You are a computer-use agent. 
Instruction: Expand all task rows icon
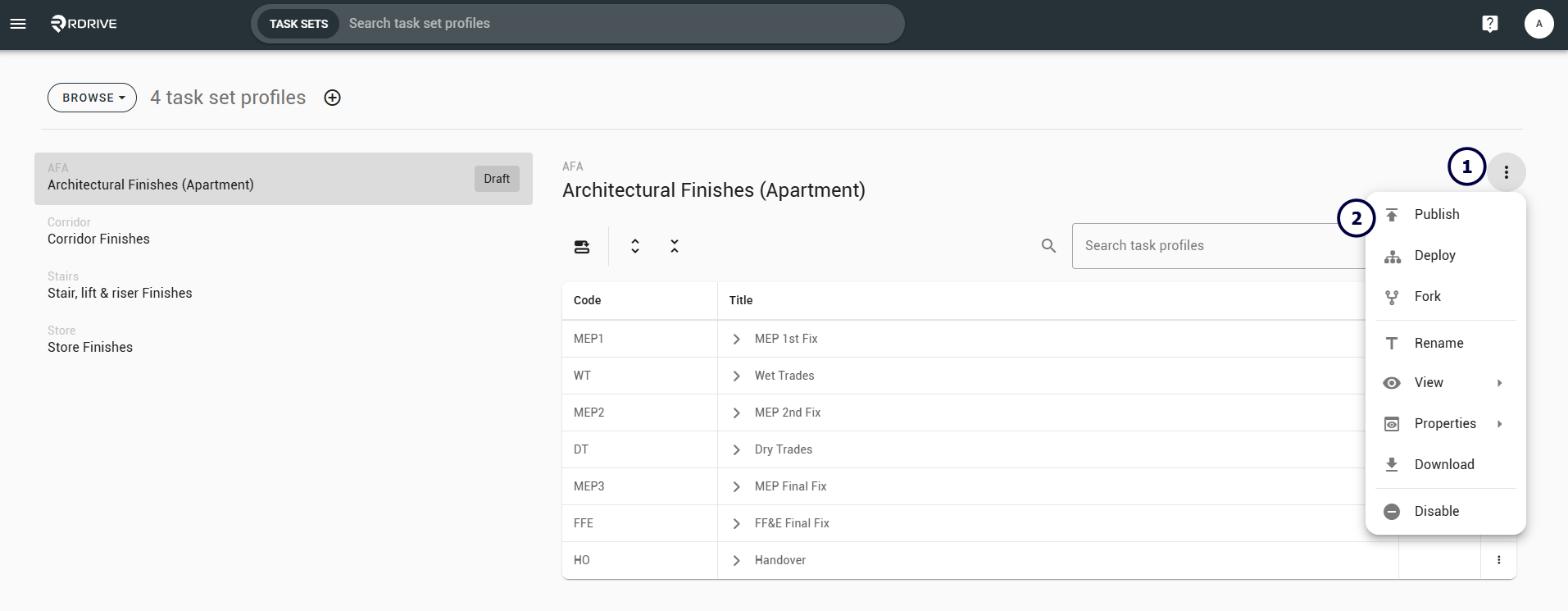pyautogui.click(x=635, y=246)
